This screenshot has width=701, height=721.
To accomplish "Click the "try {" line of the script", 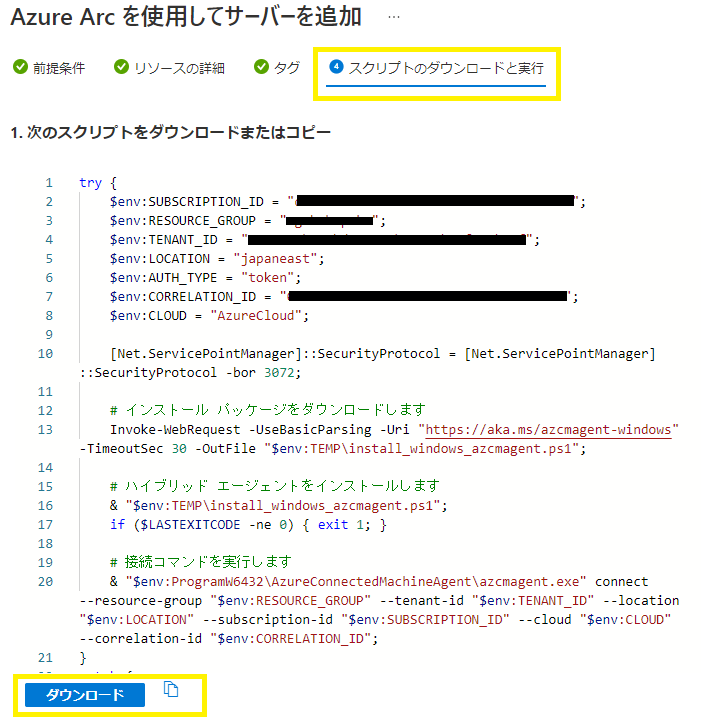I will pos(98,183).
